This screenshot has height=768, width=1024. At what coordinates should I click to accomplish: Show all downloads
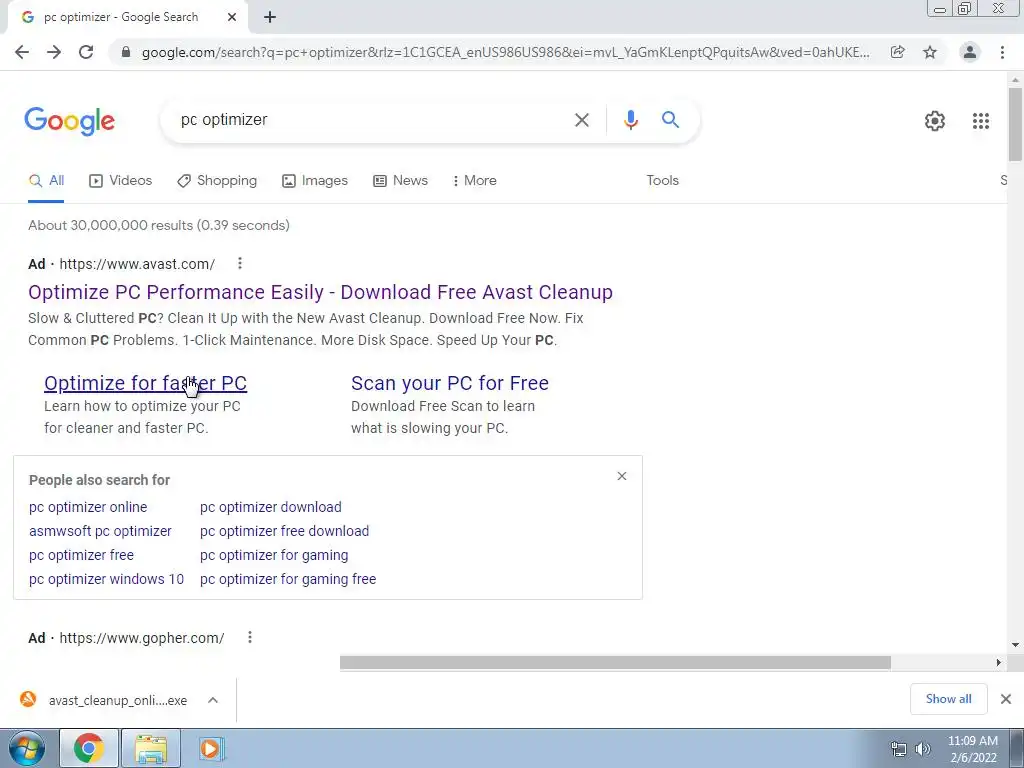948,699
